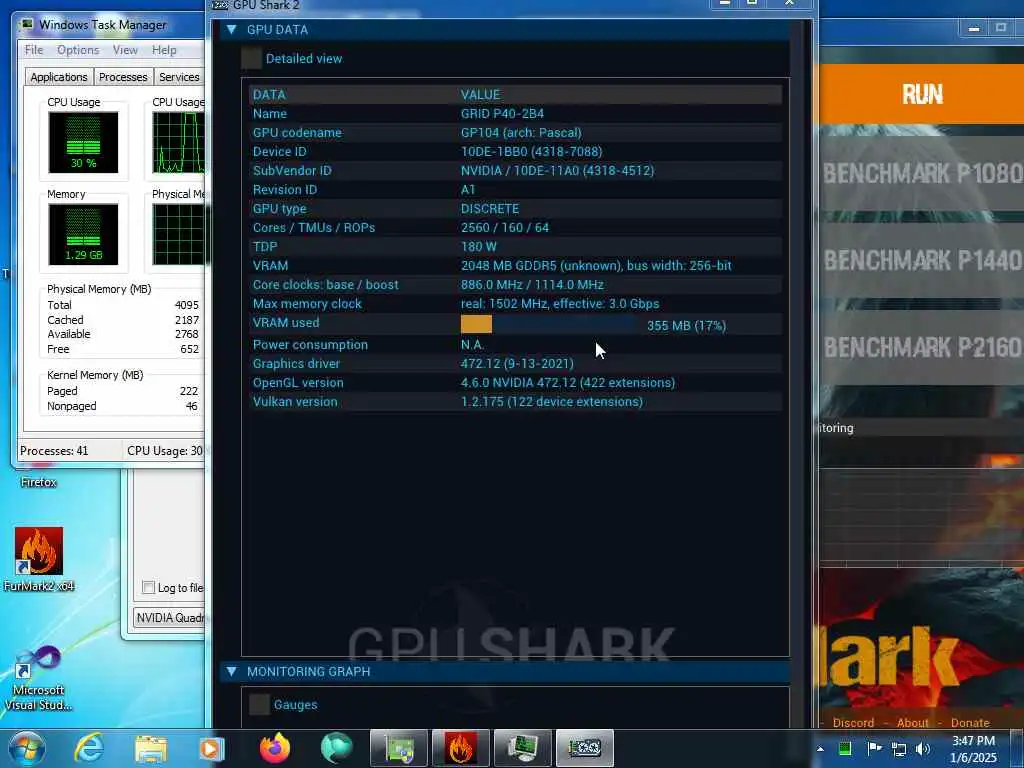Collapse the MONITORING GRAPH section
The width and height of the screenshot is (1024, 768).
231,671
